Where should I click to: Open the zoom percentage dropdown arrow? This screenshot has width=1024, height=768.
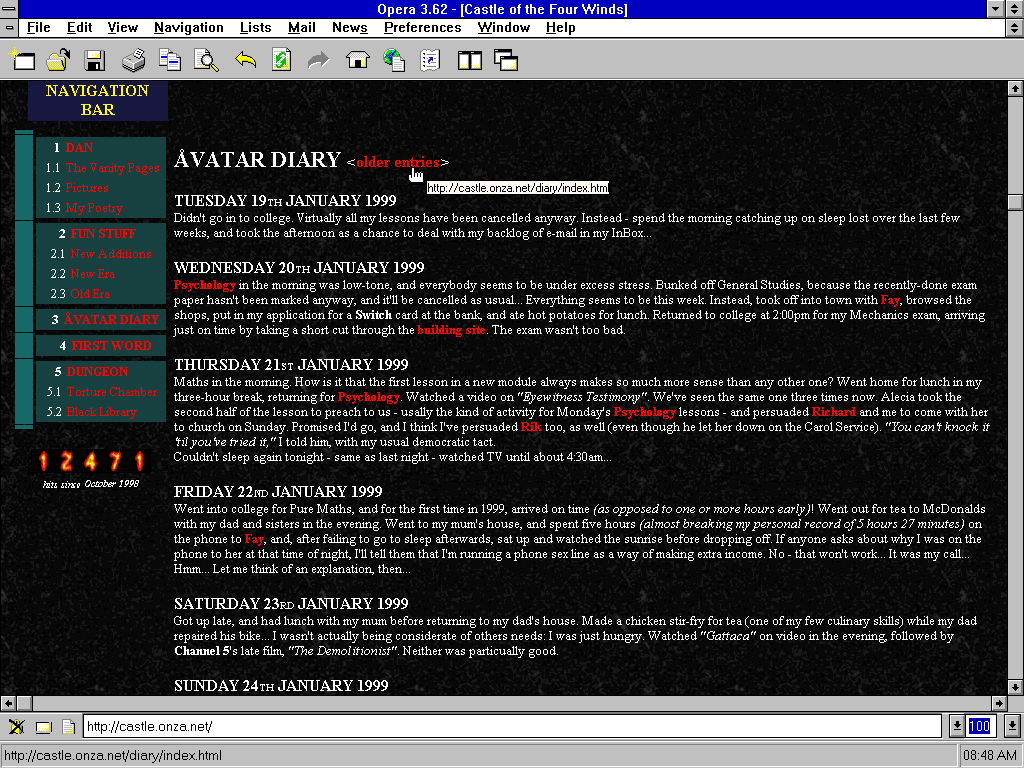click(1012, 726)
